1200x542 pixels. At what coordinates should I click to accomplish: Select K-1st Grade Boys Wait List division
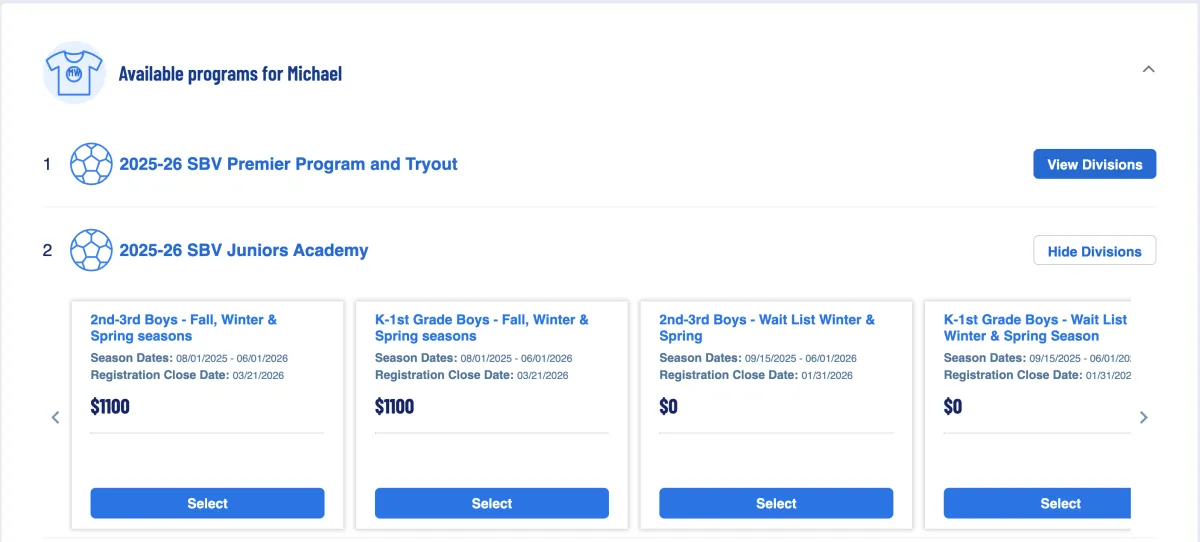point(1037,503)
